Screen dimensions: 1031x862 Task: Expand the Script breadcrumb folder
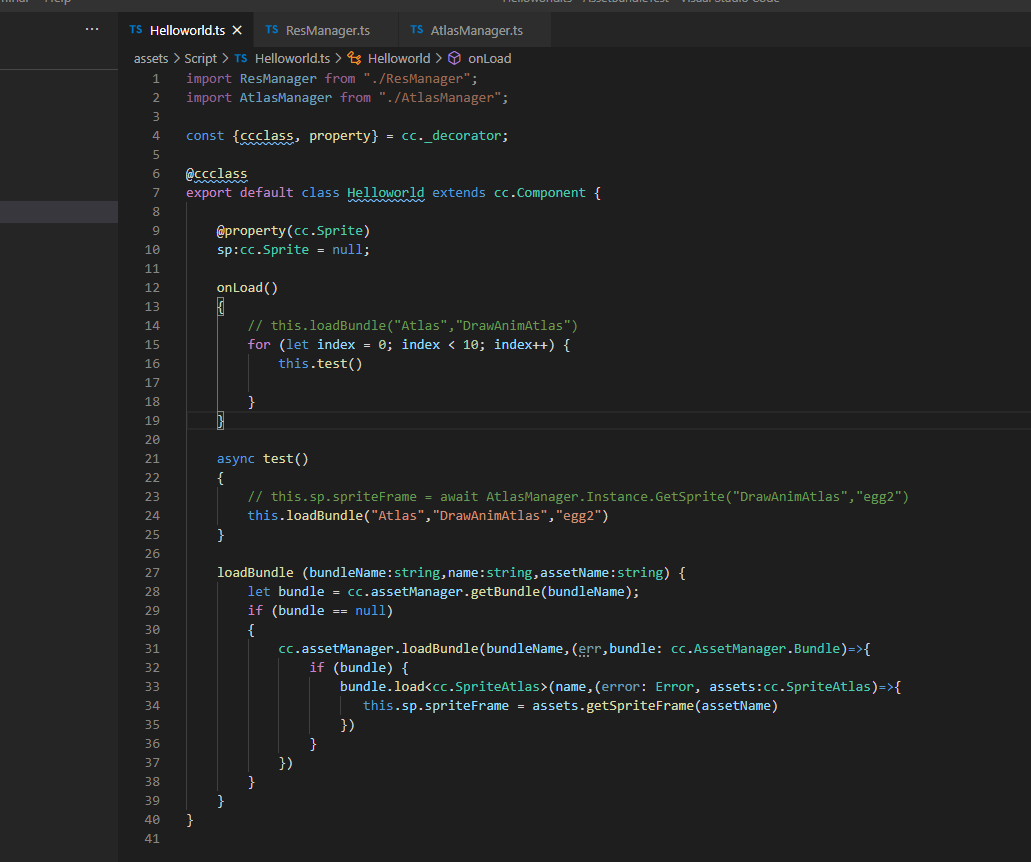pos(200,59)
